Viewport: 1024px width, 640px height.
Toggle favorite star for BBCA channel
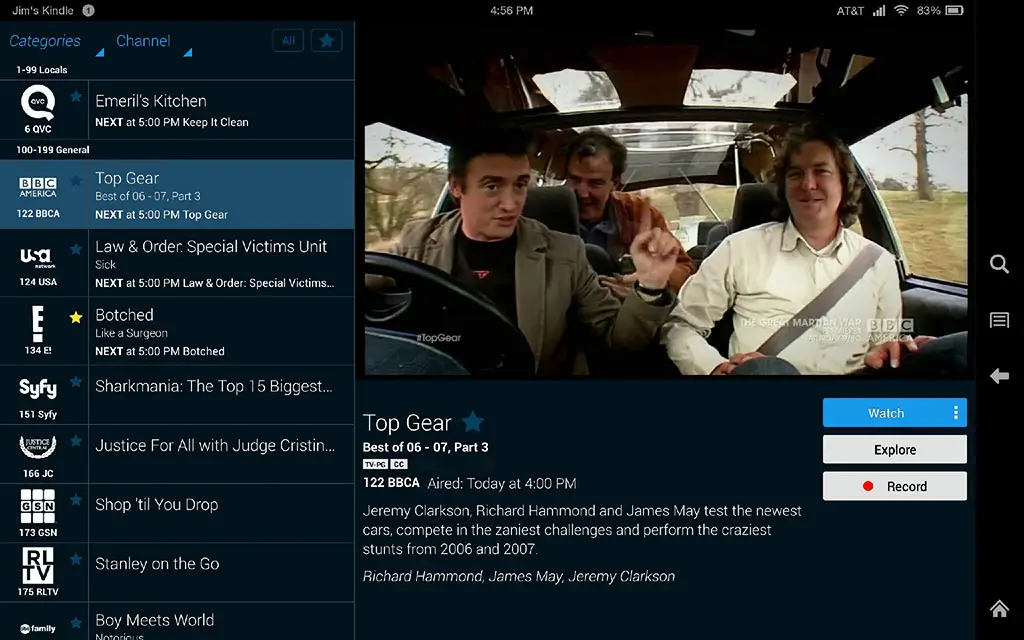click(76, 180)
